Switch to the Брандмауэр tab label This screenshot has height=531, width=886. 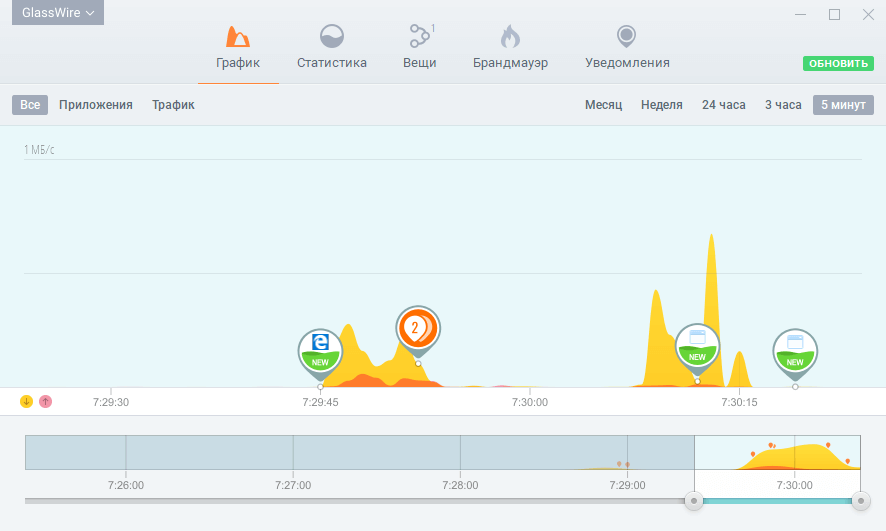[x=510, y=63]
